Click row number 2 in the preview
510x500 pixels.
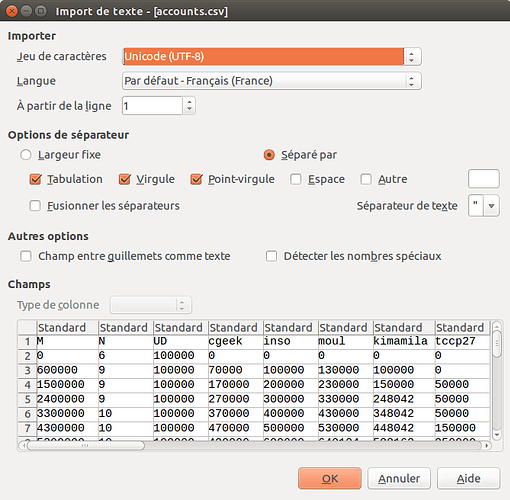[27, 356]
